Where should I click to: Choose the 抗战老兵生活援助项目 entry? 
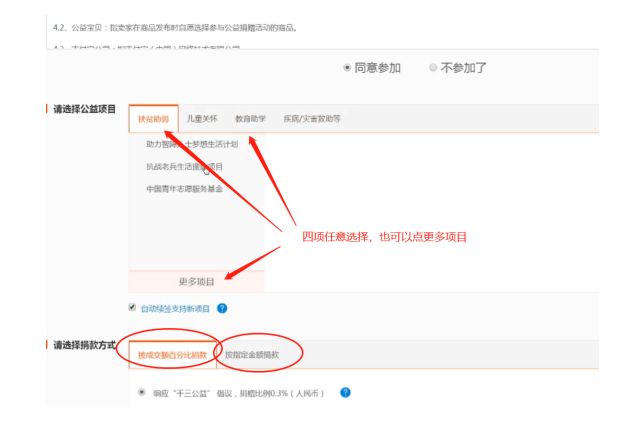(x=184, y=166)
